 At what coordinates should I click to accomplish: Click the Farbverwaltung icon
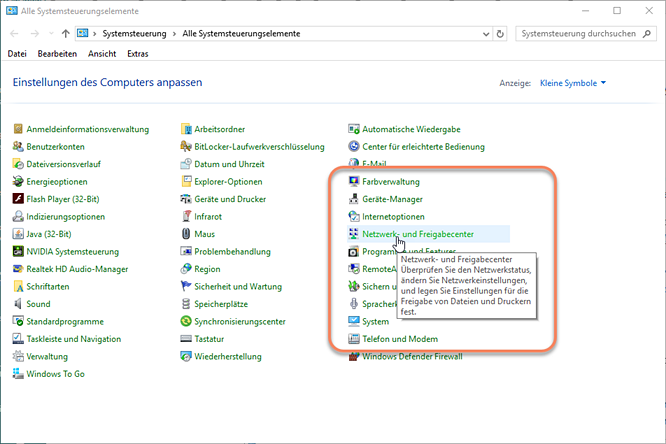tap(354, 181)
